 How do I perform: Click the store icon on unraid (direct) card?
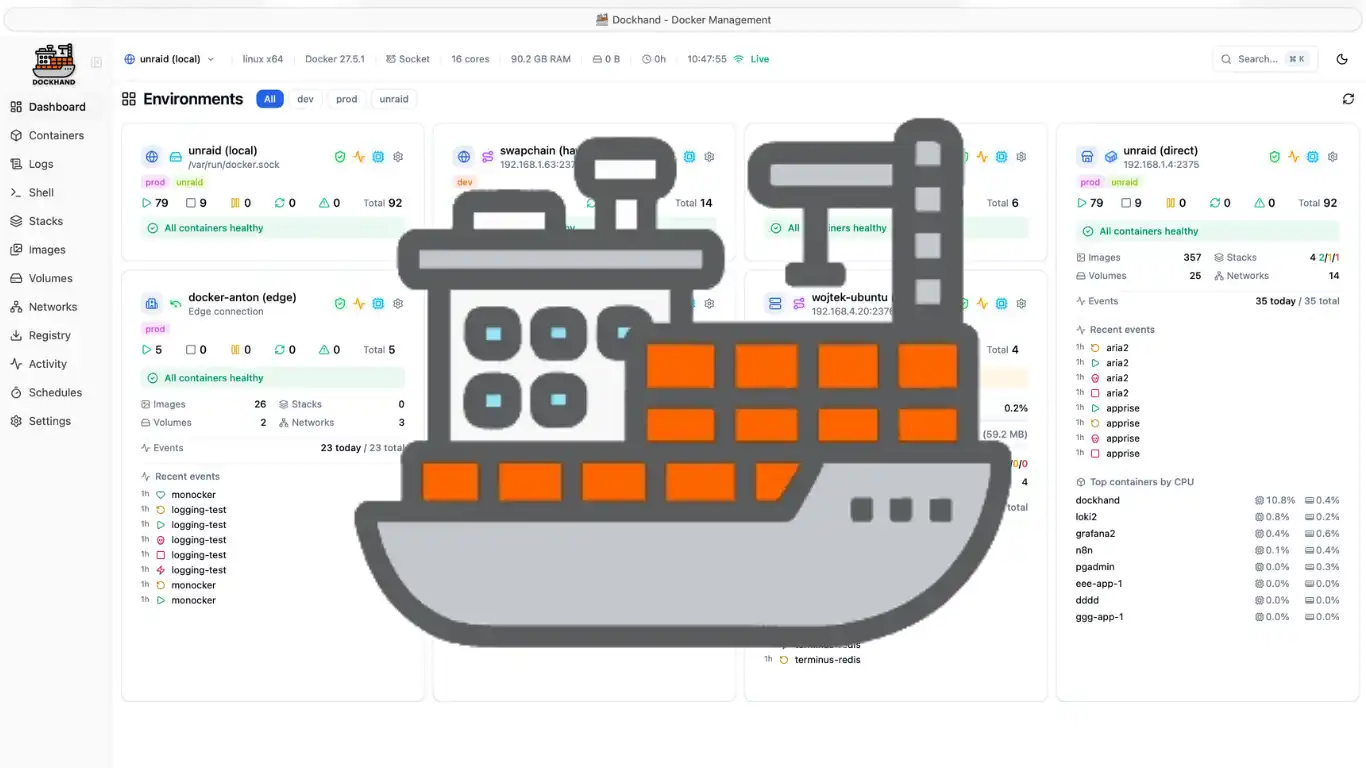(1087, 157)
